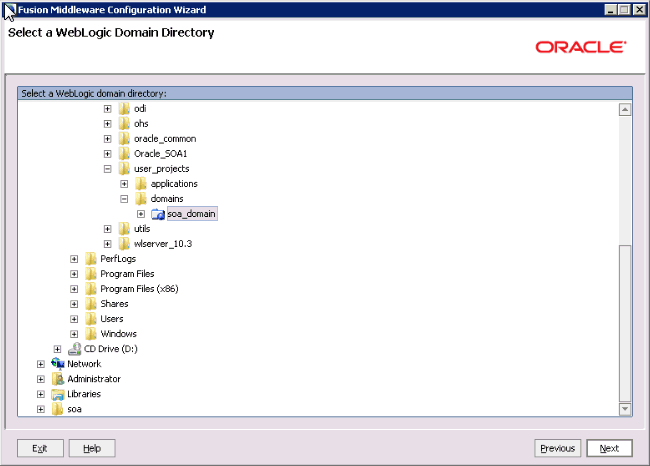Expand the Oracle_SOA1 node
Image resolution: width=650 pixels, height=466 pixels.
pos(107,154)
